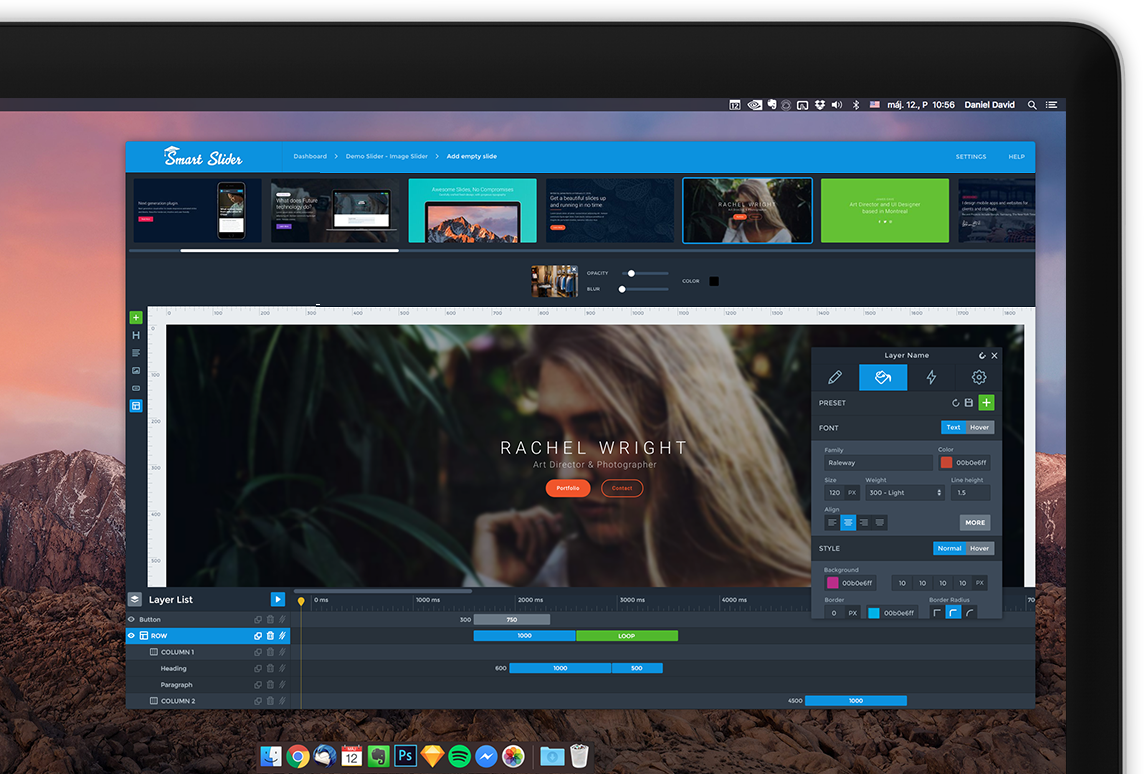Image resolution: width=1144 pixels, height=774 pixels.
Task: Select the Button layer tool in sidebar
Action: pos(136,388)
